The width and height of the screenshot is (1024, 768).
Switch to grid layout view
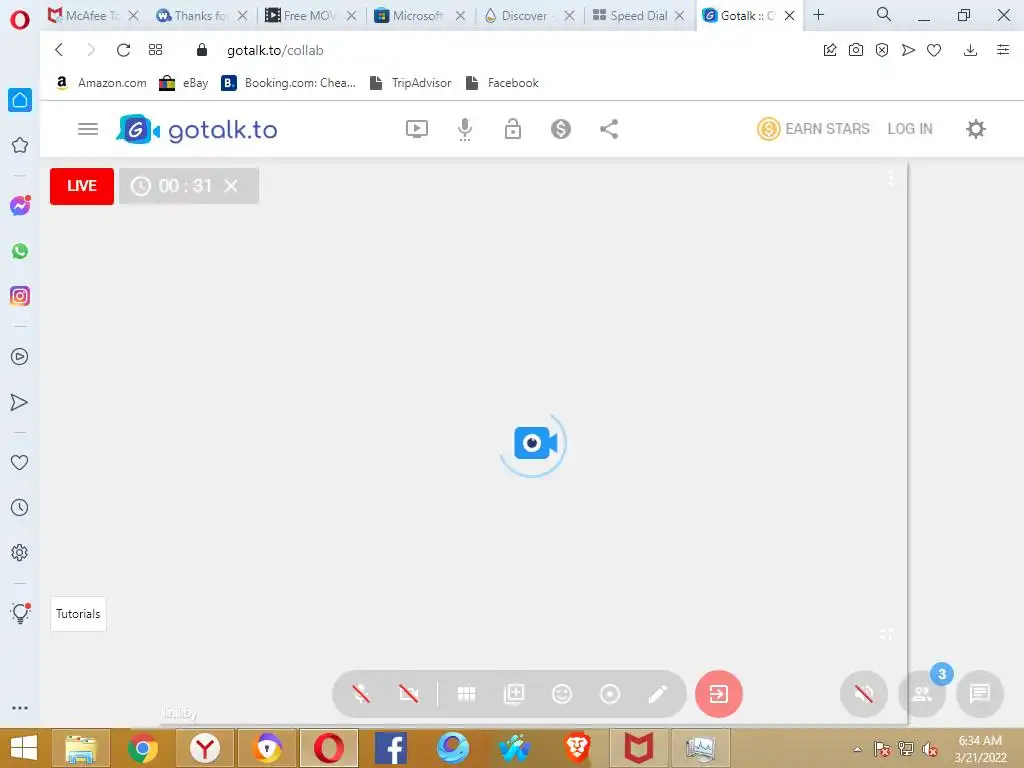(x=466, y=694)
